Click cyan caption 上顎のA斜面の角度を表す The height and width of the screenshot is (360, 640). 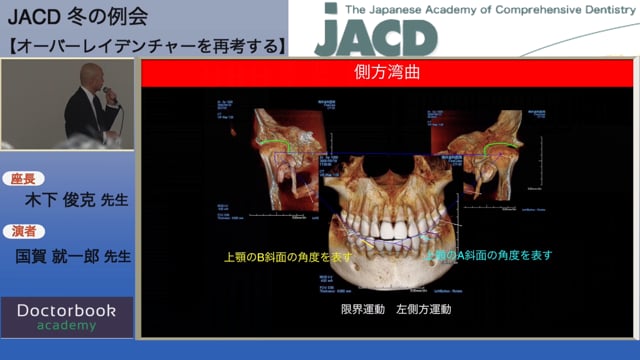point(489,256)
